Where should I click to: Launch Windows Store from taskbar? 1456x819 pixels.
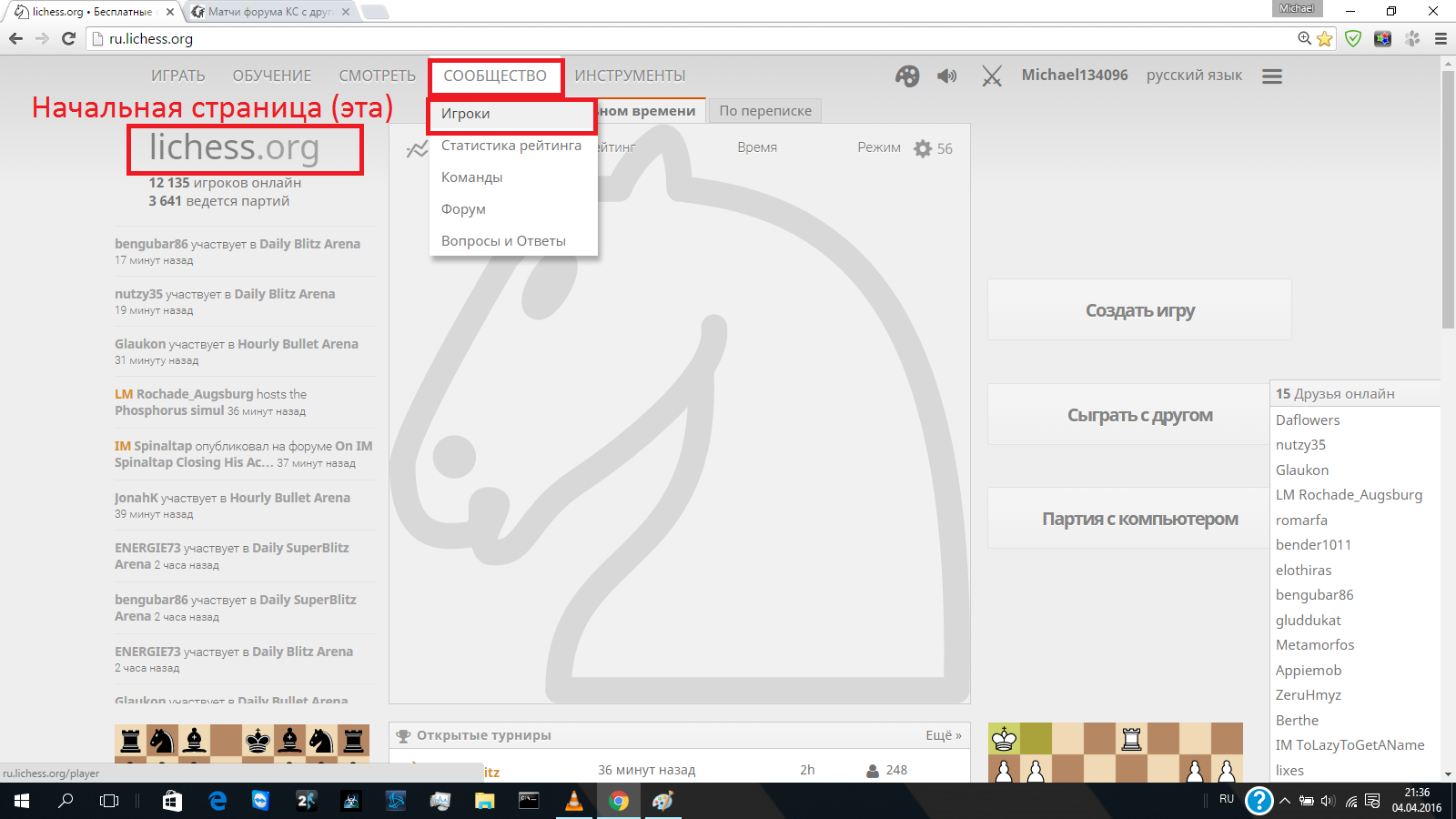coord(172,801)
